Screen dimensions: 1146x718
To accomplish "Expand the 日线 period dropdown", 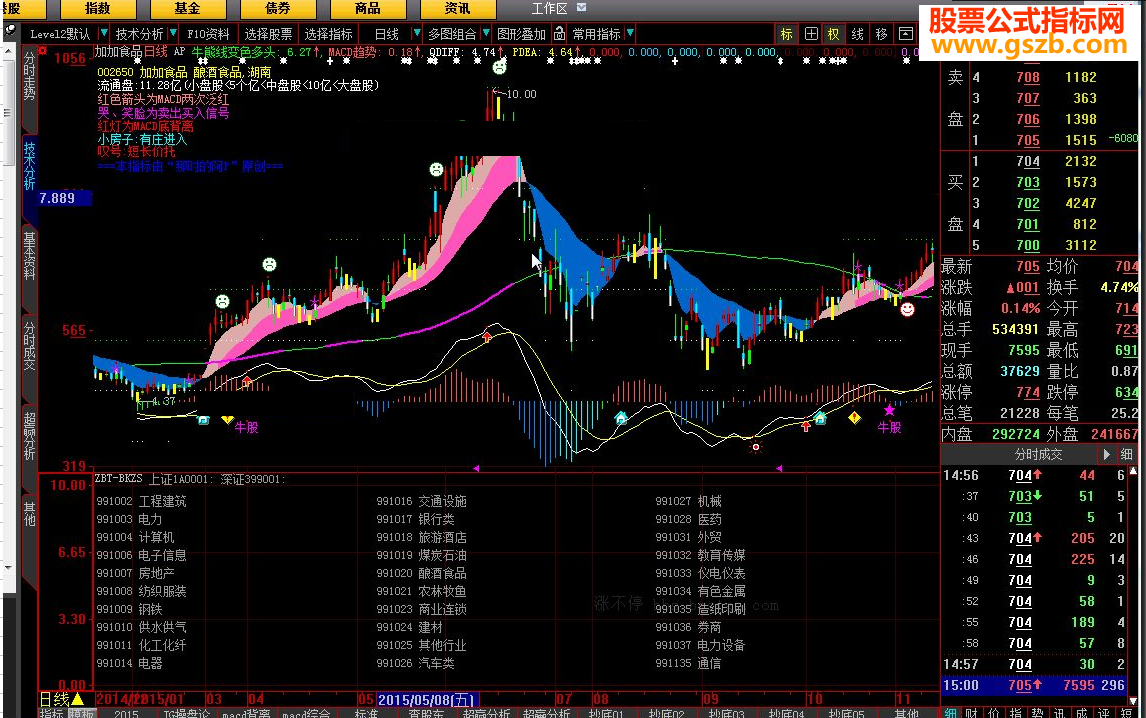I will [415, 34].
